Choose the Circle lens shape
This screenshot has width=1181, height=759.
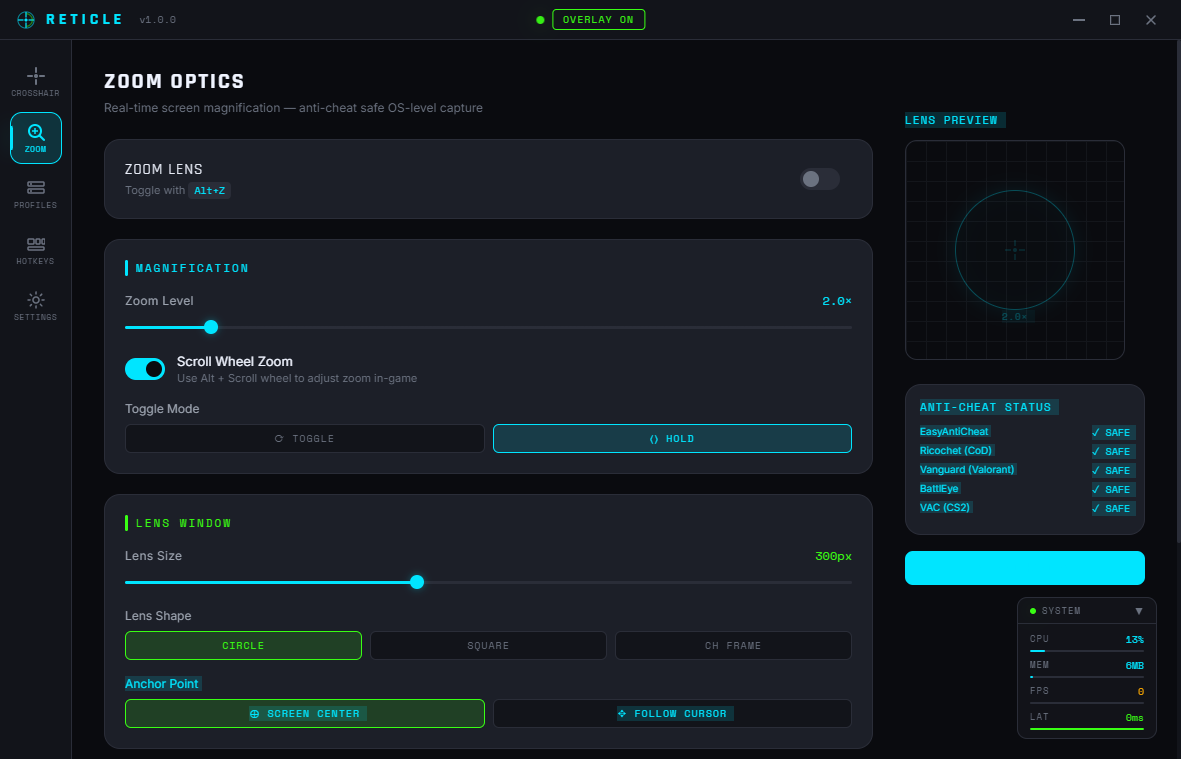tap(243, 645)
